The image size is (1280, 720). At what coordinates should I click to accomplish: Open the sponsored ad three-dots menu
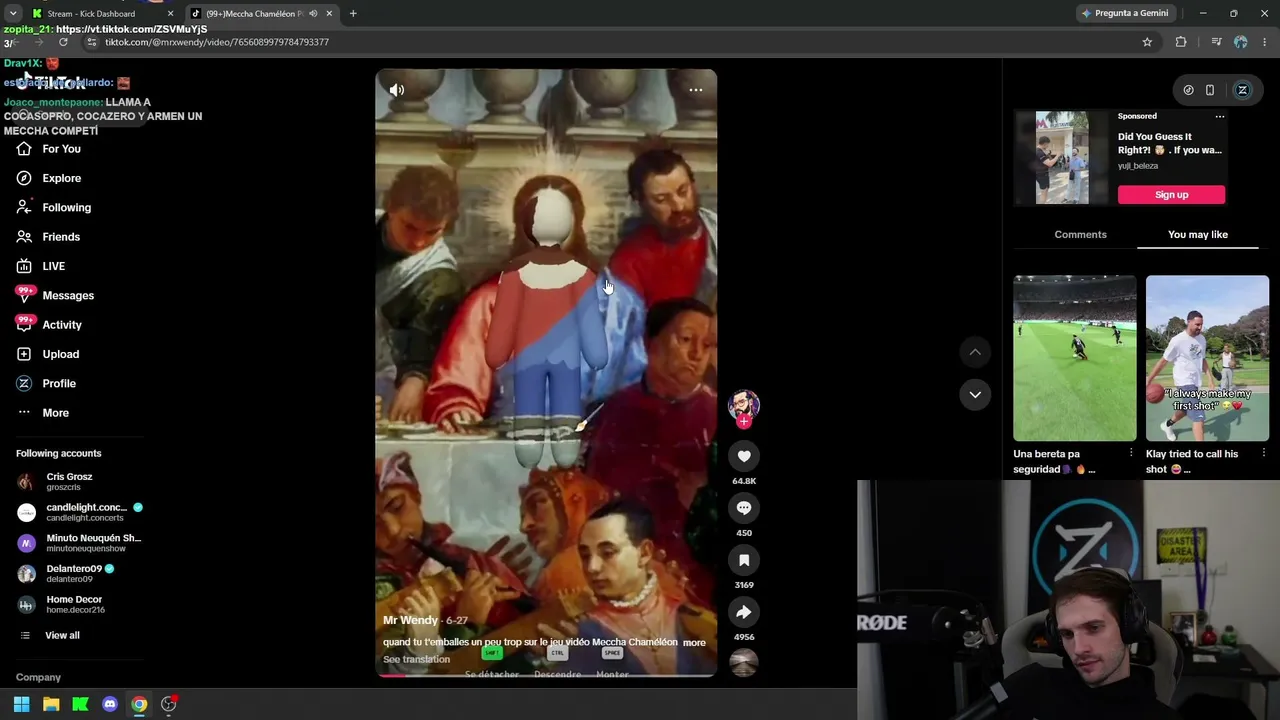point(1219,116)
